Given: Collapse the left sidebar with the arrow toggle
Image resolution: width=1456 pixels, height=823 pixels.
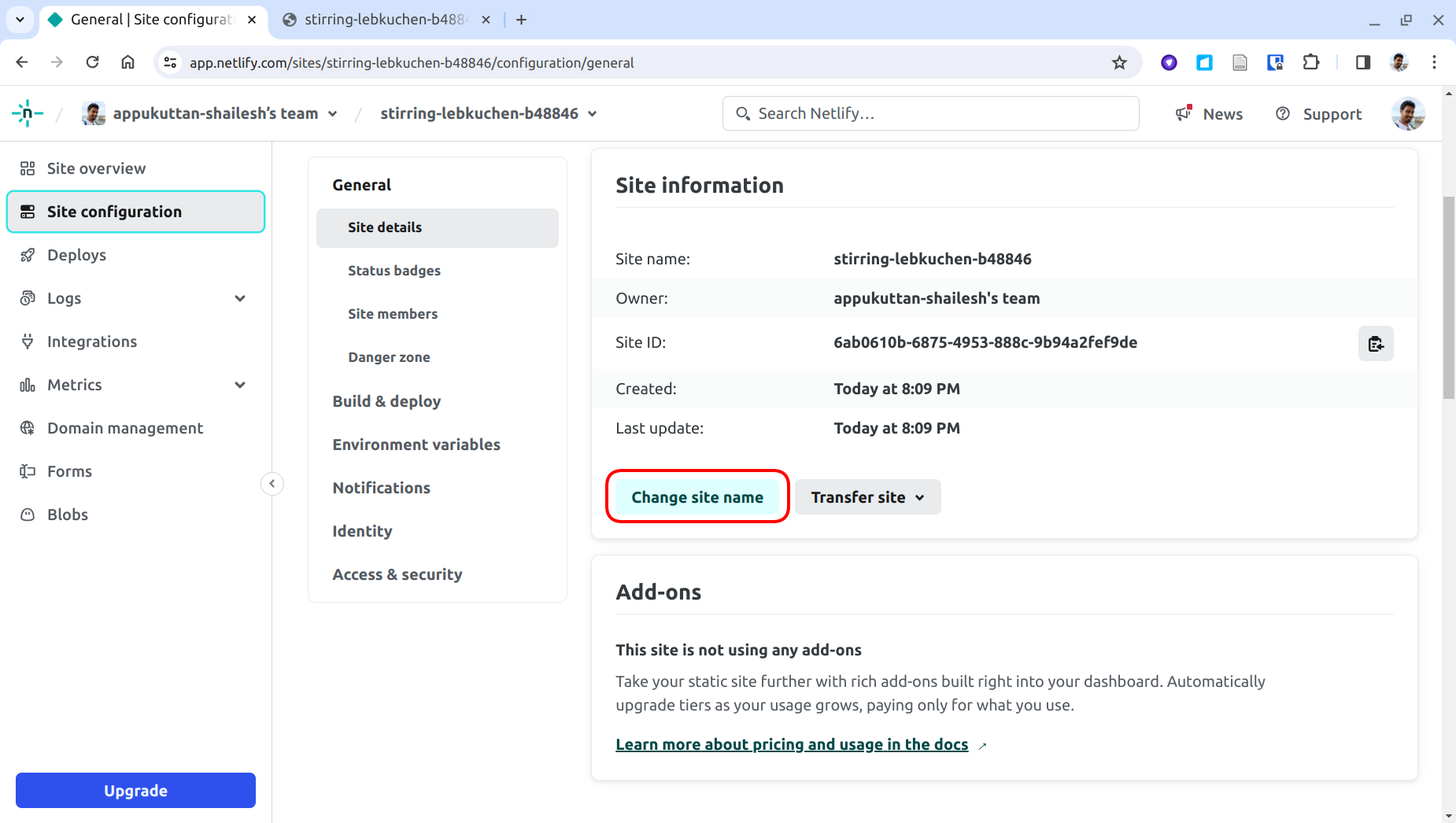Looking at the screenshot, I should (x=272, y=484).
